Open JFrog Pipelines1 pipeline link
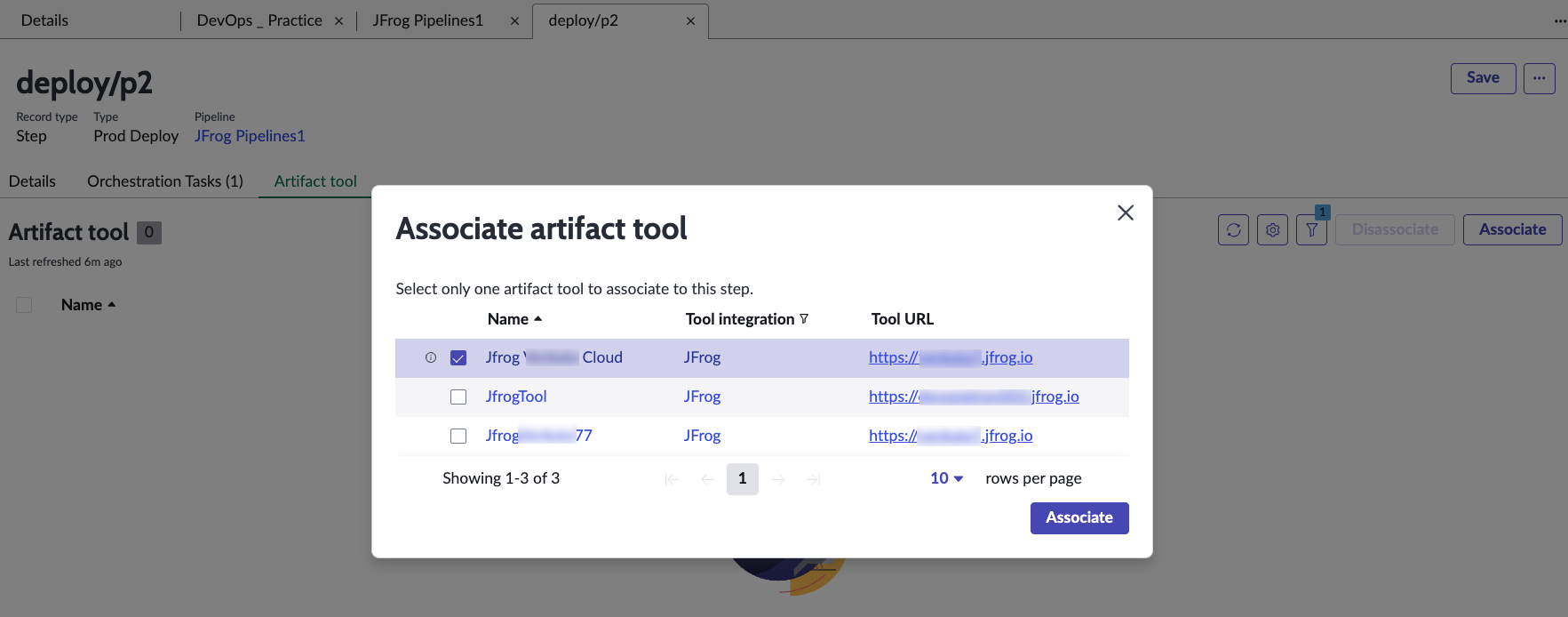 tap(250, 136)
